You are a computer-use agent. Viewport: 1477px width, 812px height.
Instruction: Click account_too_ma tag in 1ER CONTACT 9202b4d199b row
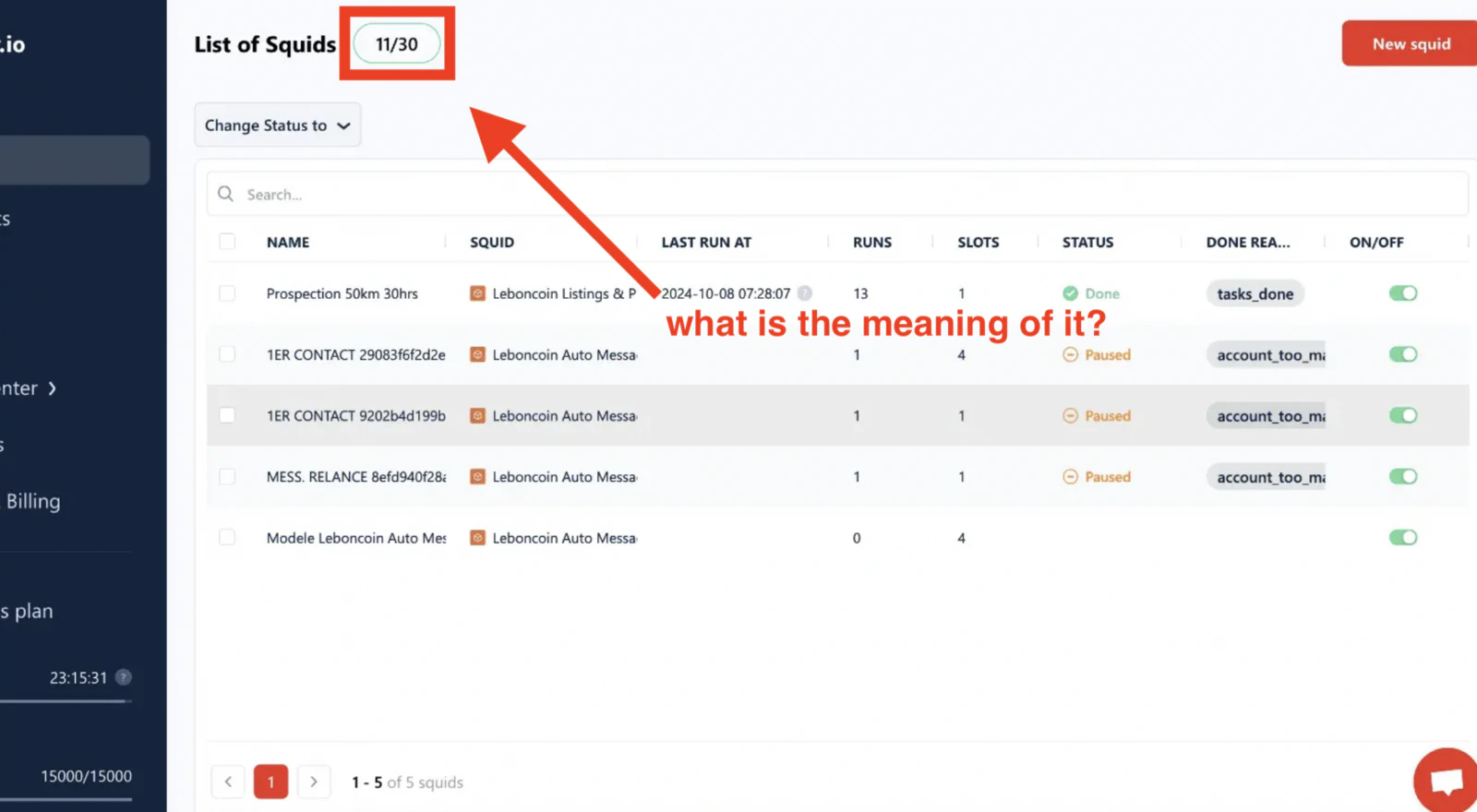(1266, 415)
